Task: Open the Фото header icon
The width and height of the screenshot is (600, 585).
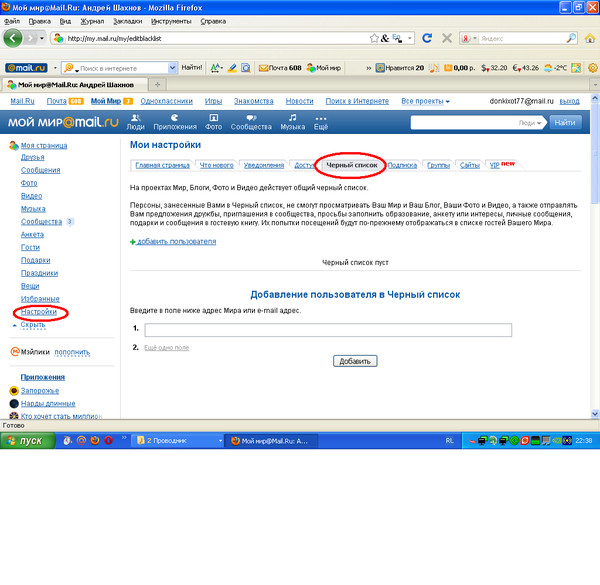Action: click(x=214, y=122)
